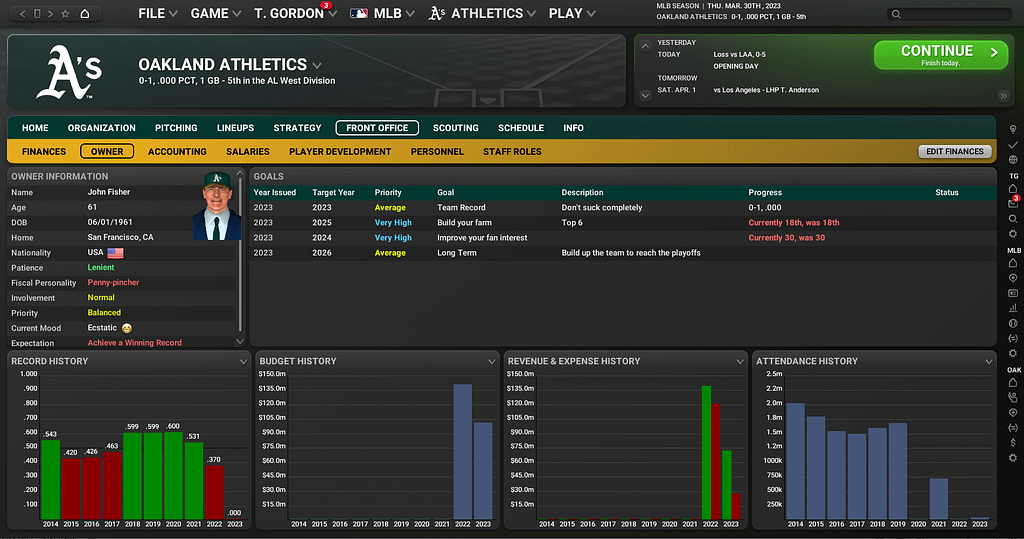Click the ID card icon under MLB

pos(1013,293)
